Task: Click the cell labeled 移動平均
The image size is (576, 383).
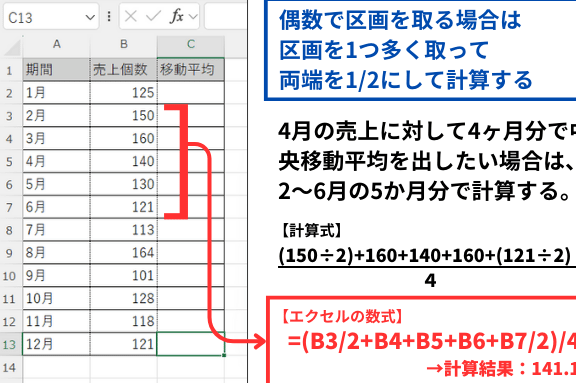Action: (x=191, y=70)
